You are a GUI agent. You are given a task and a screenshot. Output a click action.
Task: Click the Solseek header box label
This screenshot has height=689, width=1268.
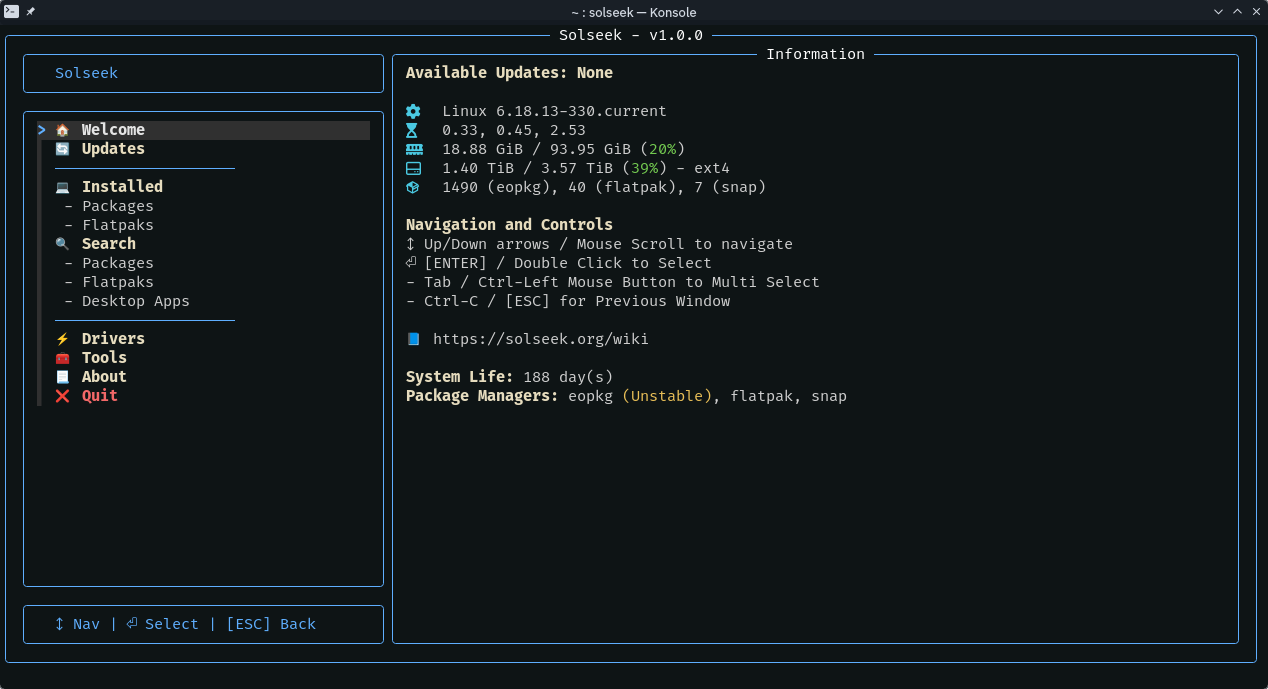click(86, 73)
